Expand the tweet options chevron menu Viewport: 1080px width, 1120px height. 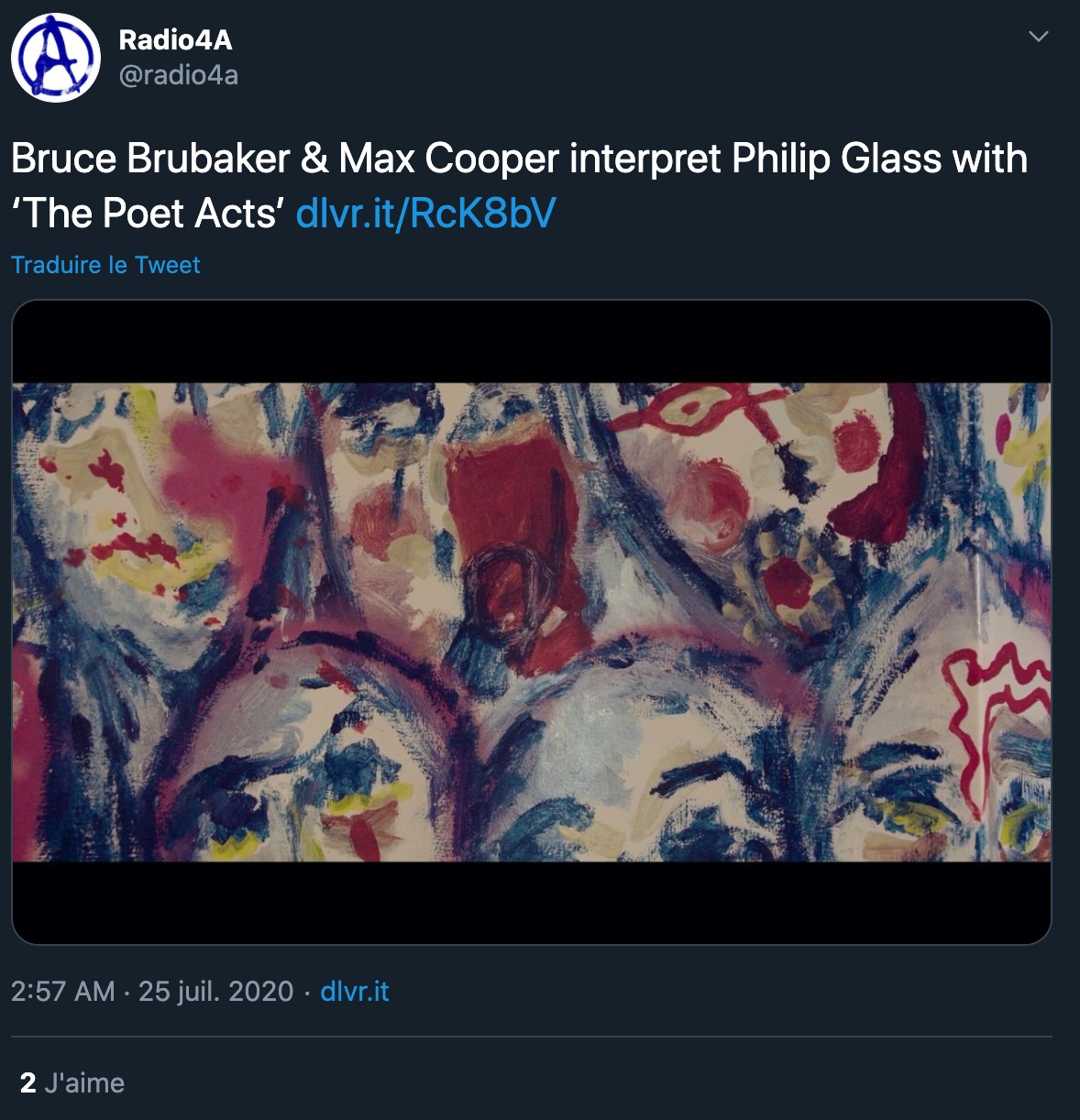(x=1038, y=37)
